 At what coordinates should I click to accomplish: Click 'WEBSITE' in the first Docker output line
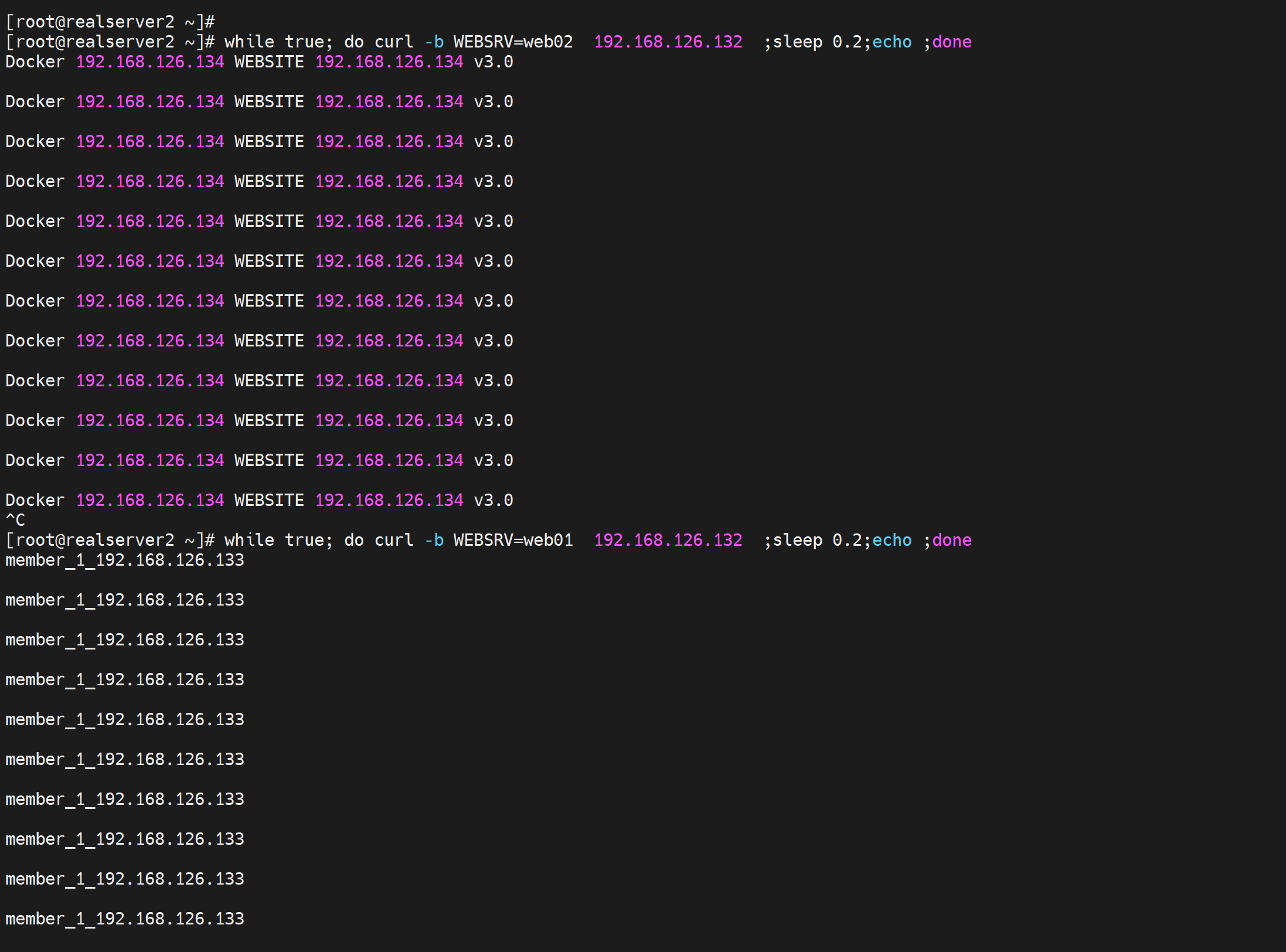(x=269, y=62)
